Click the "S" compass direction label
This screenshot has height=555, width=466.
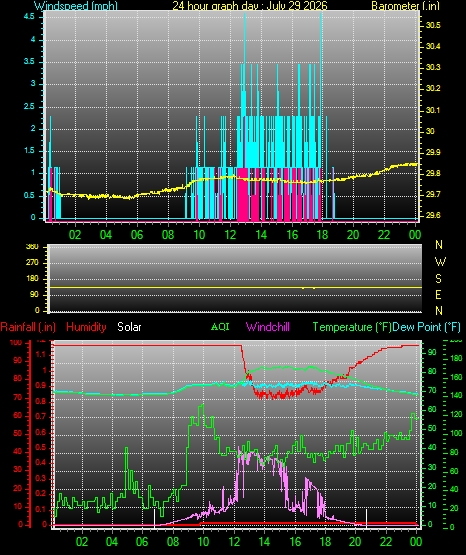click(x=438, y=279)
